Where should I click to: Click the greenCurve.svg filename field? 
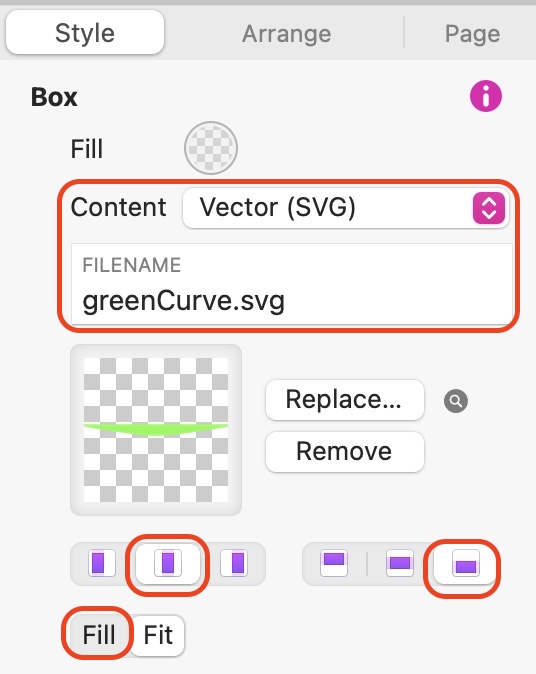pos(292,285)
